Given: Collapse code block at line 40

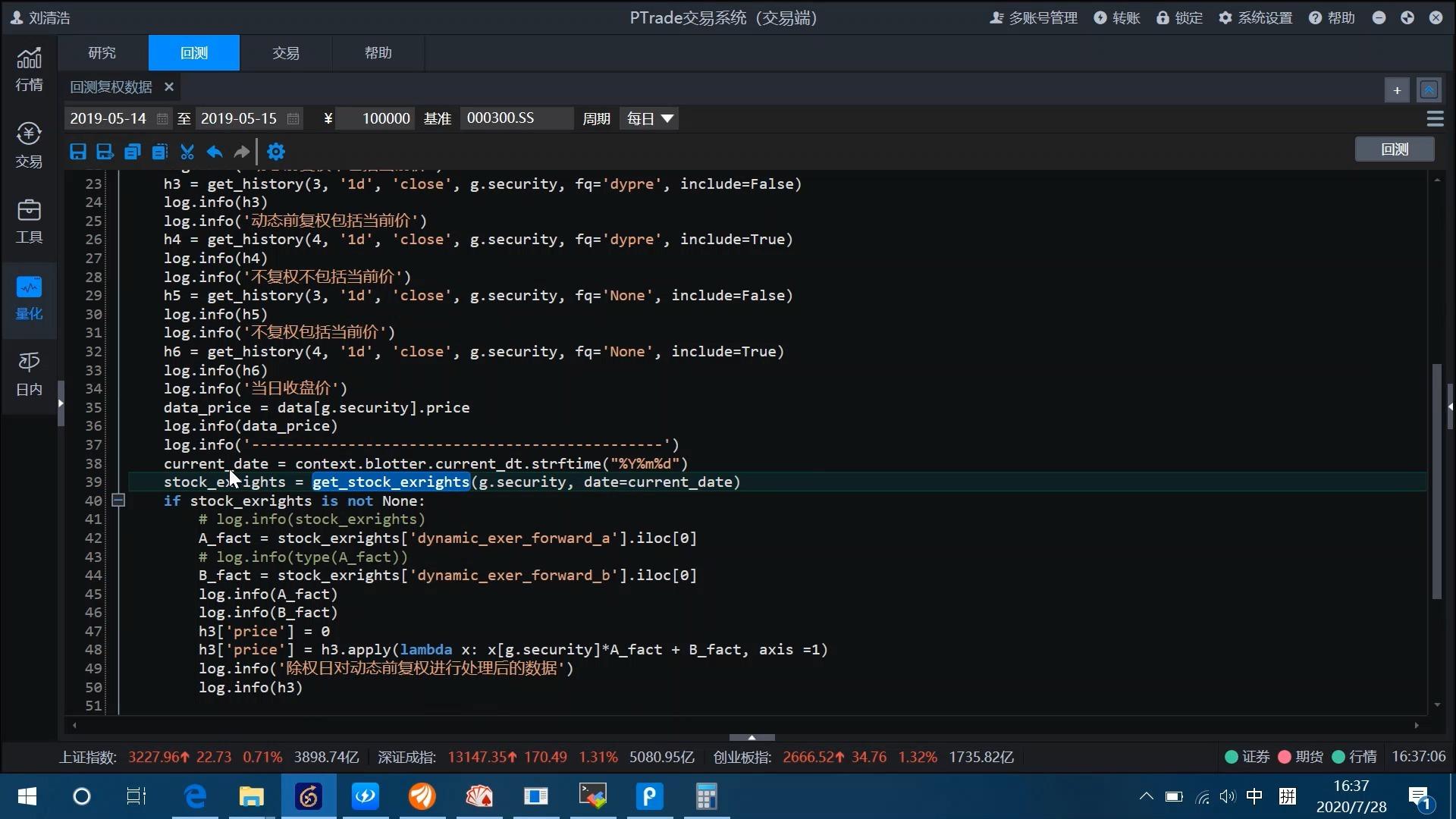Looking at the screenshot, I should point(118,500).
